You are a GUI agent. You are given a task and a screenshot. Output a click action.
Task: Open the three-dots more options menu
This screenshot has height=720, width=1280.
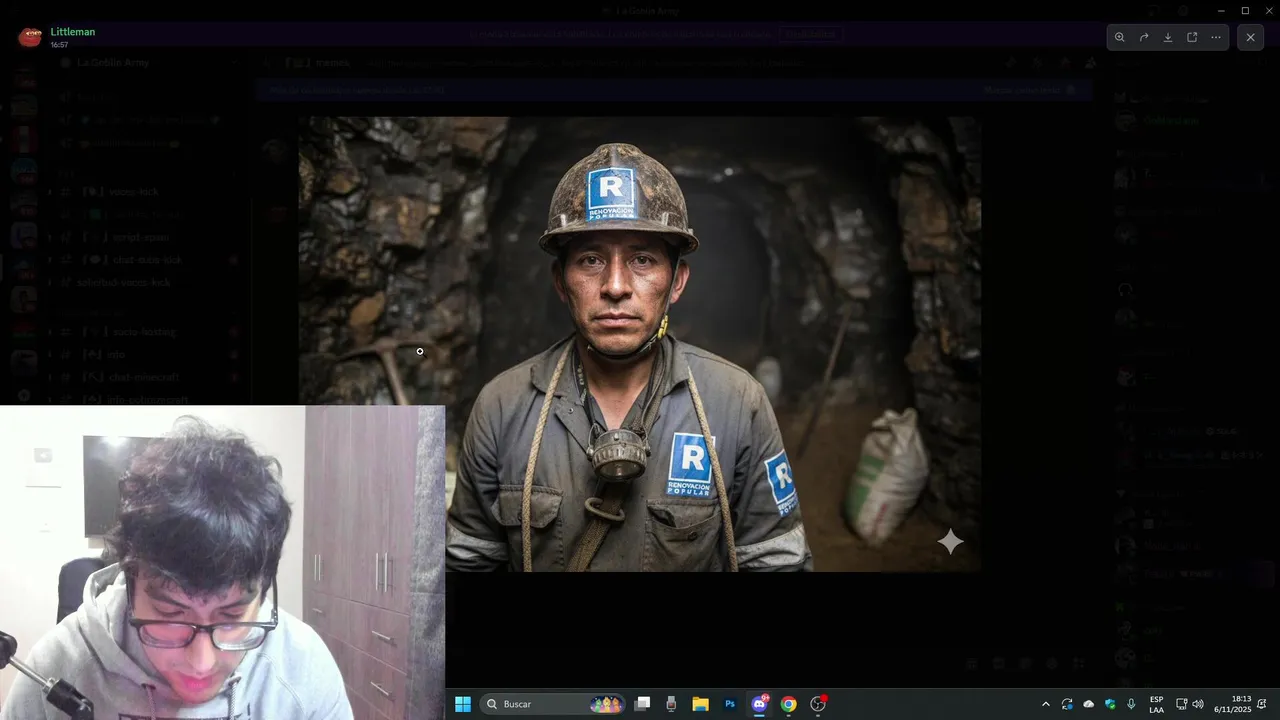pos(1216,37)
